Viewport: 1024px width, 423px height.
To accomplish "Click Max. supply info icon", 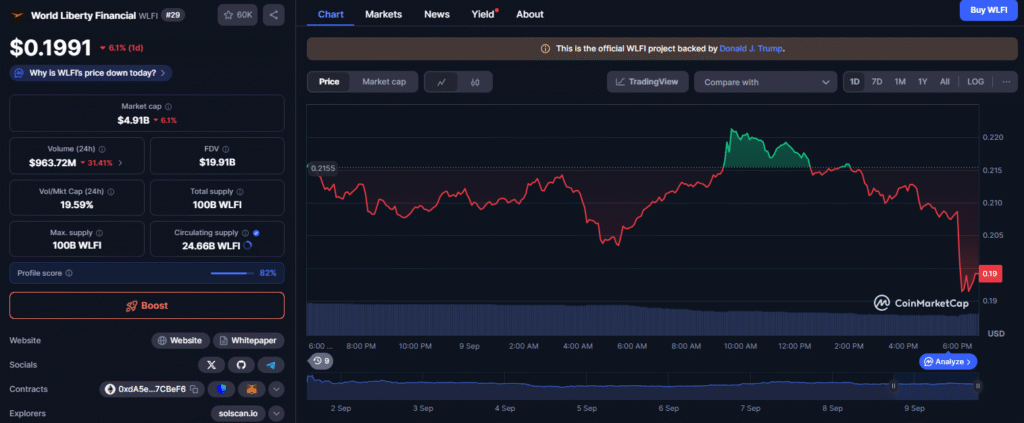I will [99, 232].
